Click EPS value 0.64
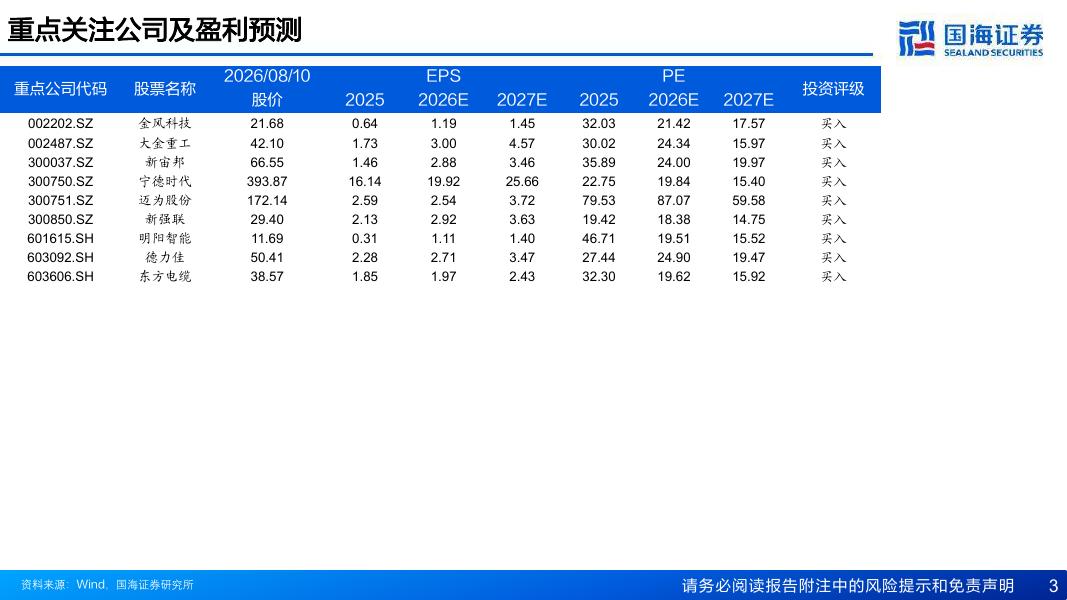Viewport: 1067px width, 600px height. coord(365,124)
